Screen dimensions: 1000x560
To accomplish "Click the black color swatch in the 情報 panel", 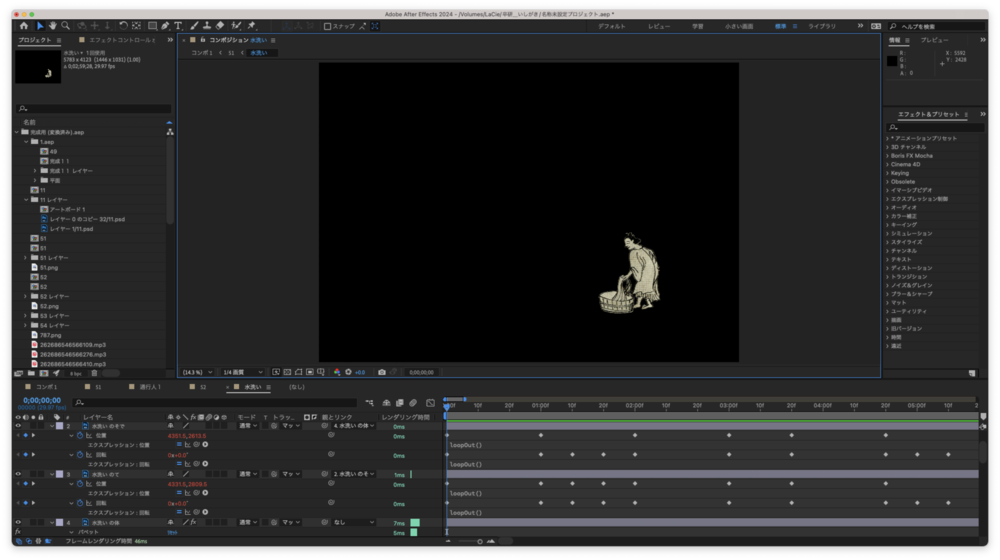I will point(893,61).
